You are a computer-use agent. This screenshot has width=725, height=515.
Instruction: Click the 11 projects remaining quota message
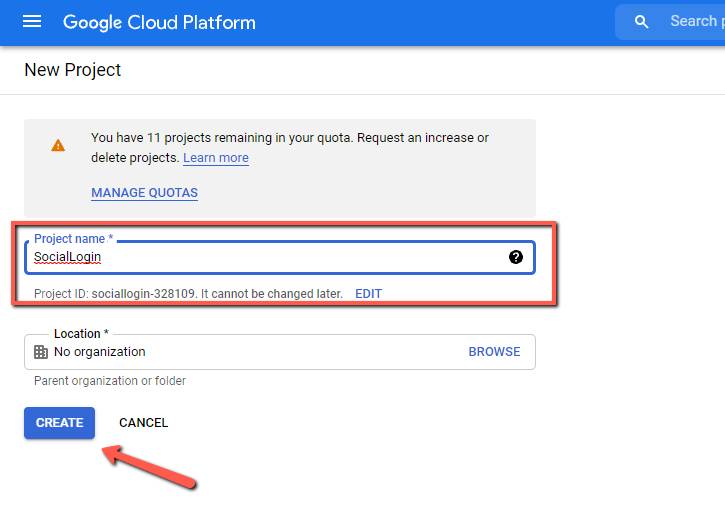(x=290, y=147)
